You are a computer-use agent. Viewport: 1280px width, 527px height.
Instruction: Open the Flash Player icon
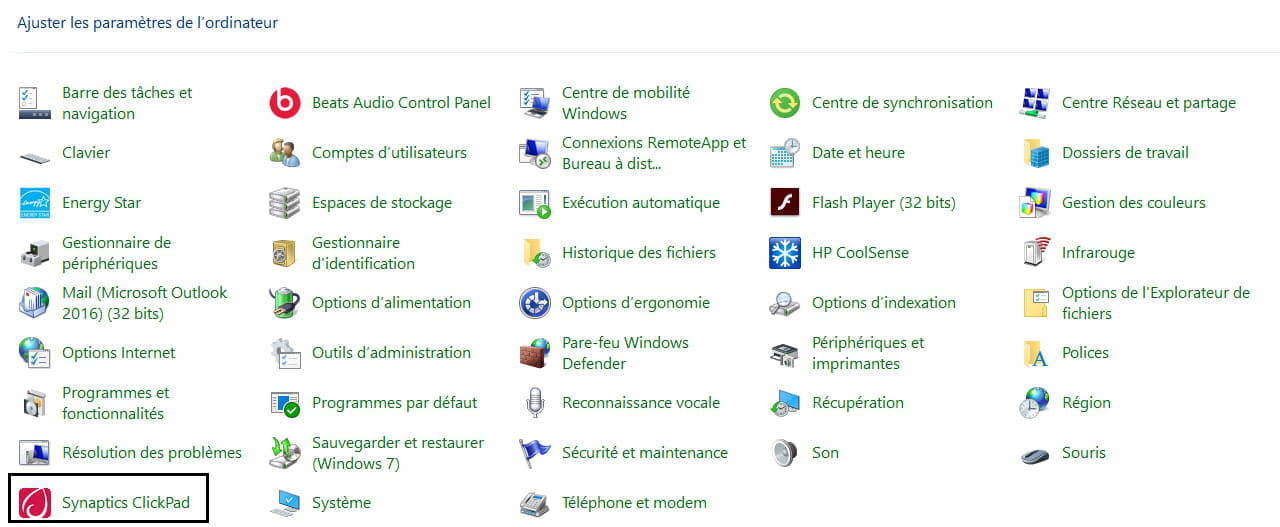pos(785,203)
